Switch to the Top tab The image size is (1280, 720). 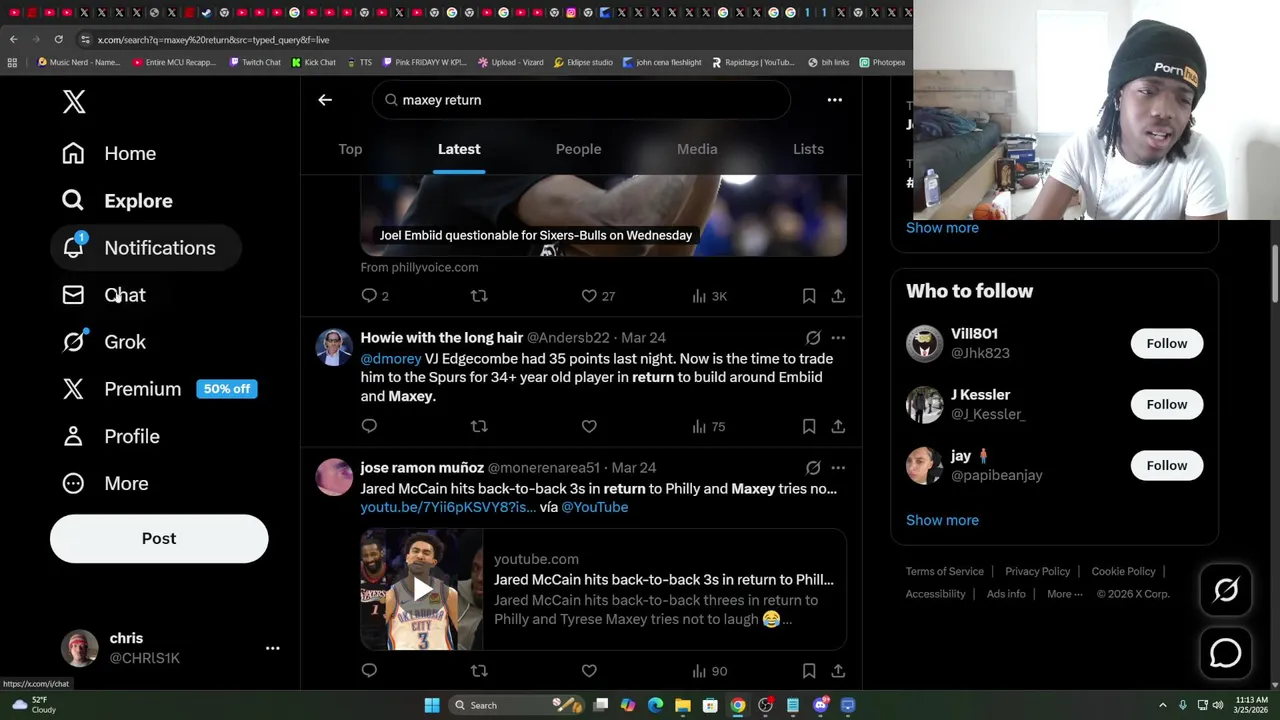pyautogui.click(x=350, y=149)
